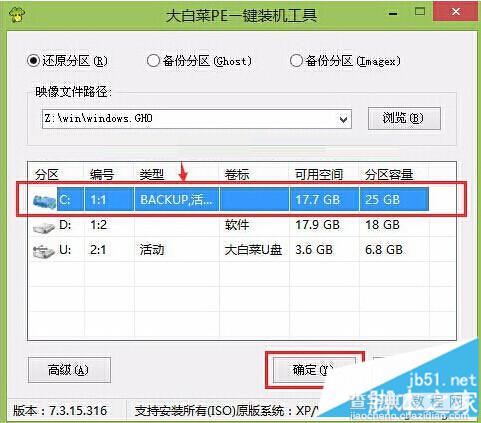The width and height of the screenshot is (481, 423).
Task: Click the 高级 (A) advanced button
Action: (69, 370)
